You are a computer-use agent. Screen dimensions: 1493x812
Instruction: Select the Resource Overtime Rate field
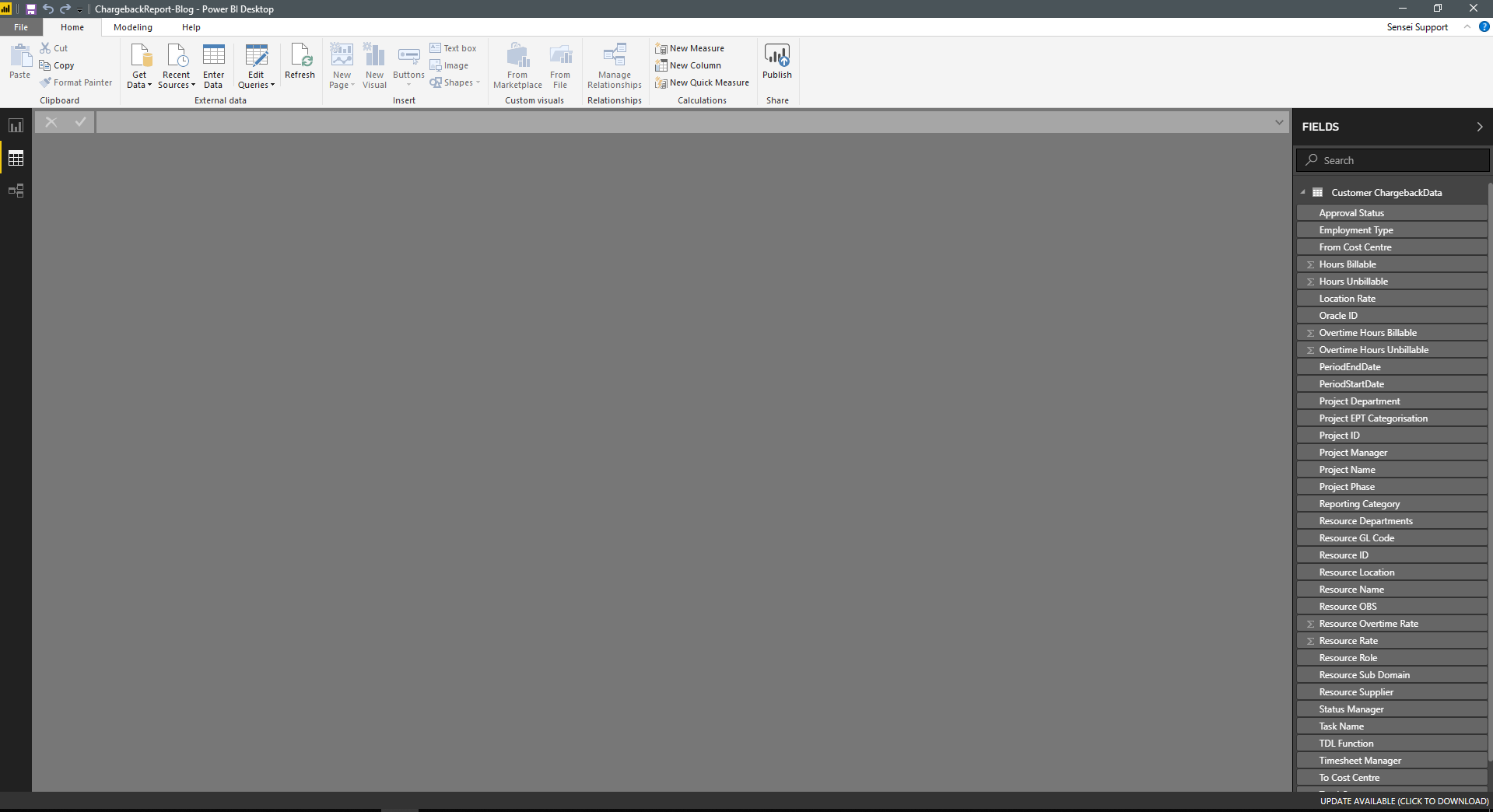(x=1392, y=624)
